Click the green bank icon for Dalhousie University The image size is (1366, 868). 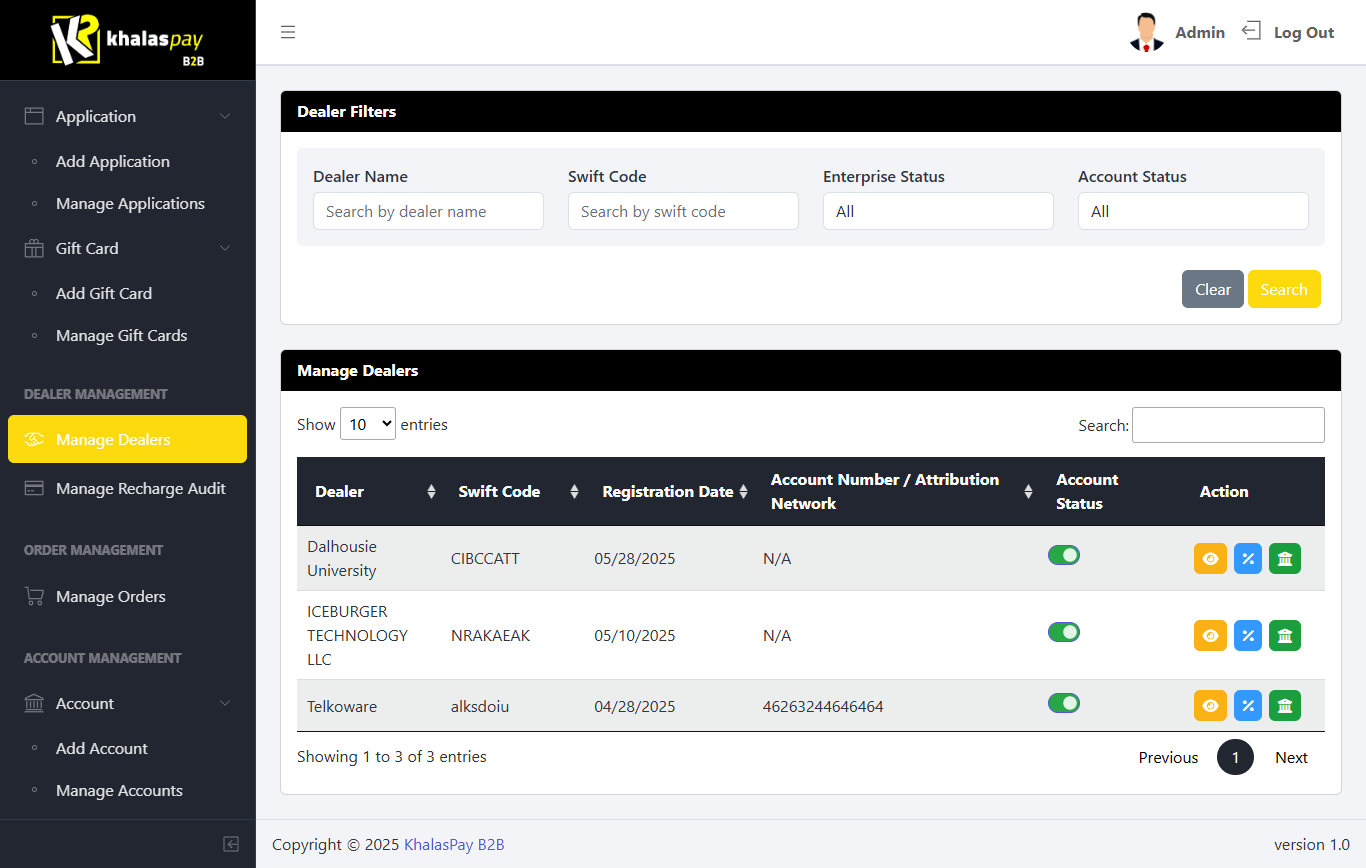coord(1285,559)
